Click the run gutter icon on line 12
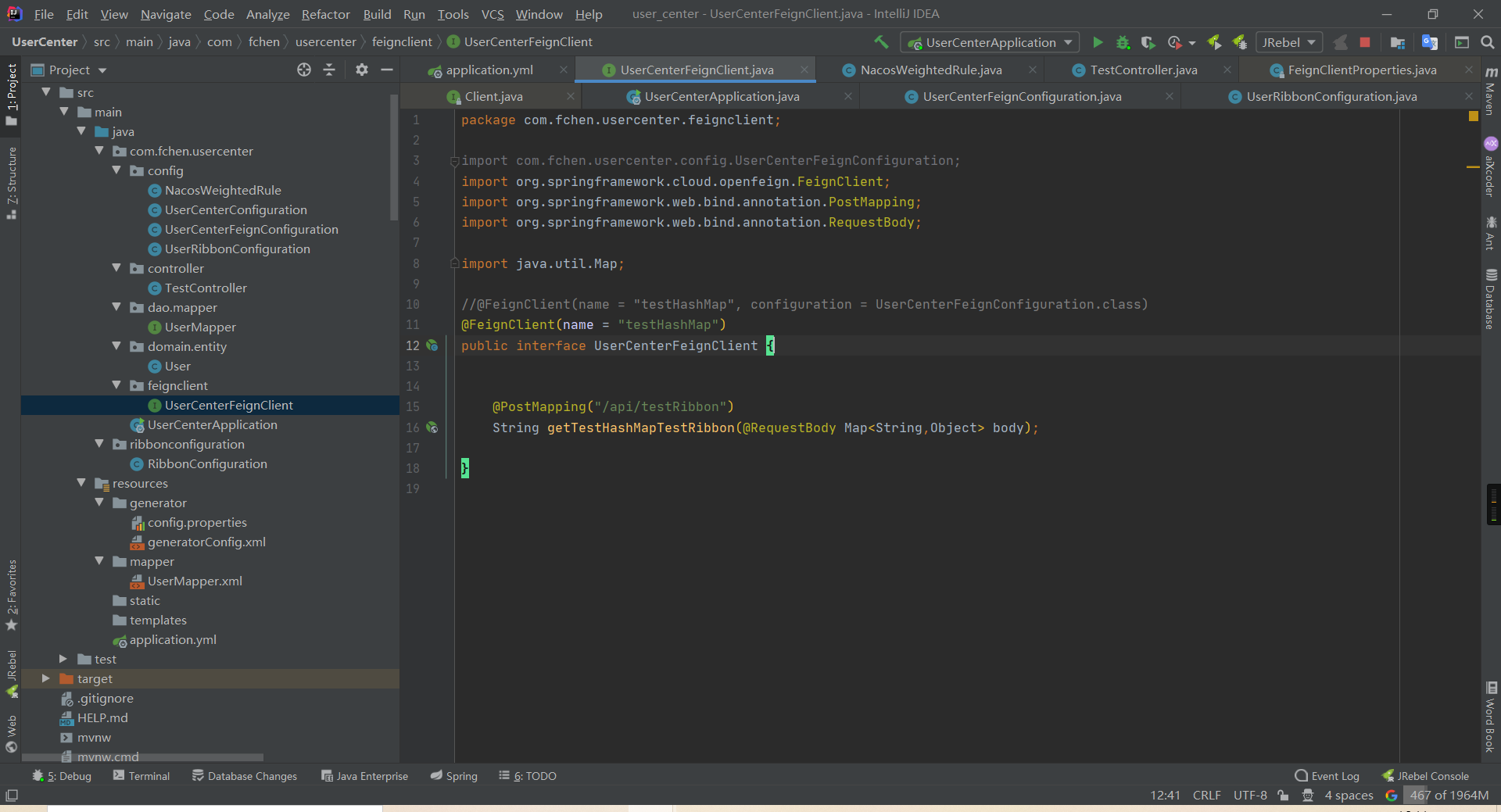The height and width of the screenshot is (812, 1501). (432, 345)
